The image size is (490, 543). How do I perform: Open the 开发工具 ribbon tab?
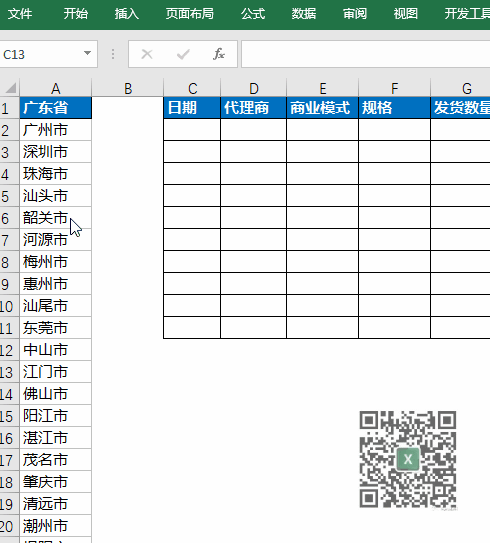tap(467, 14)
